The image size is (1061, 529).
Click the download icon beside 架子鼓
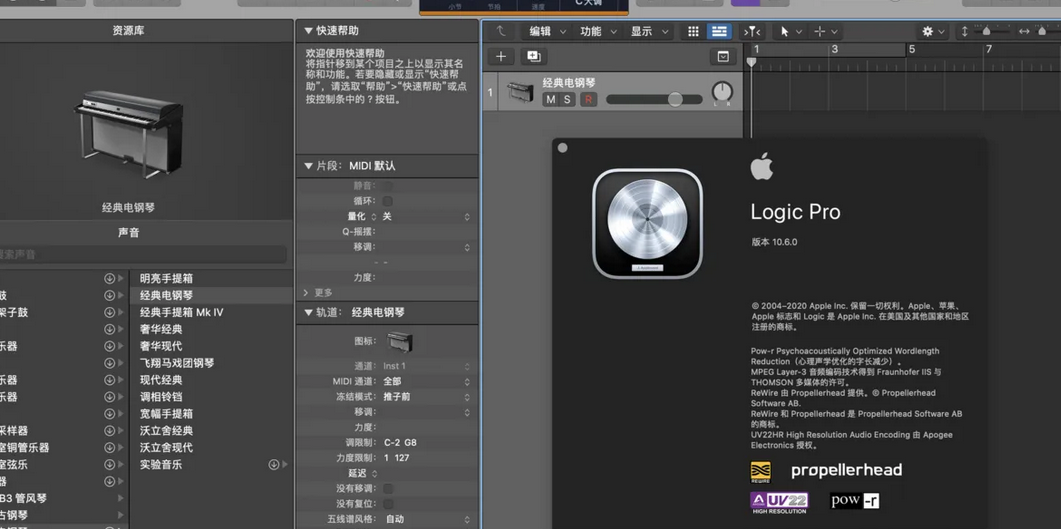tap(110, 313)
